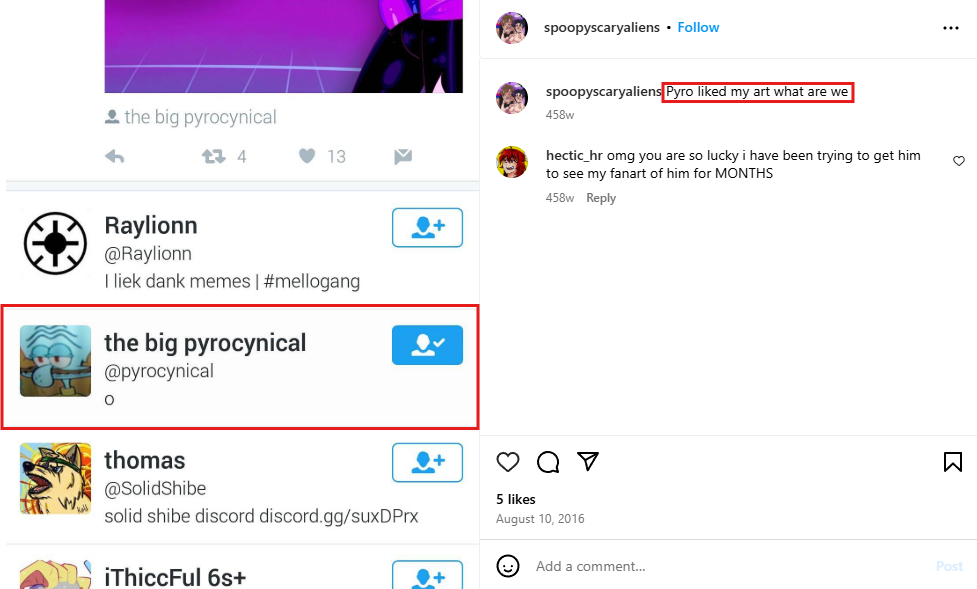Screen dimensions: 977x589
Task: Click Reply under the hectic_hr comment
Action: click(601, 198)
